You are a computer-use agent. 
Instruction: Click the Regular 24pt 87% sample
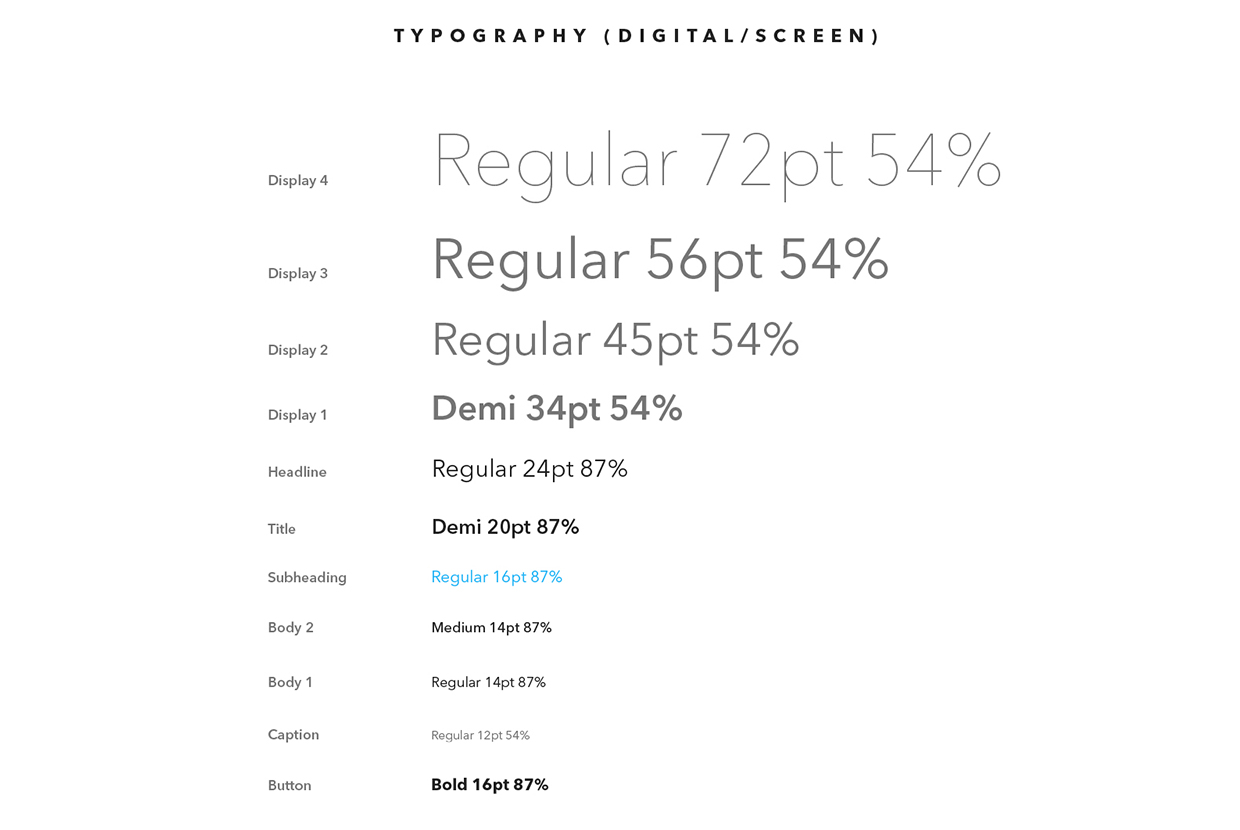pos(529,470)
